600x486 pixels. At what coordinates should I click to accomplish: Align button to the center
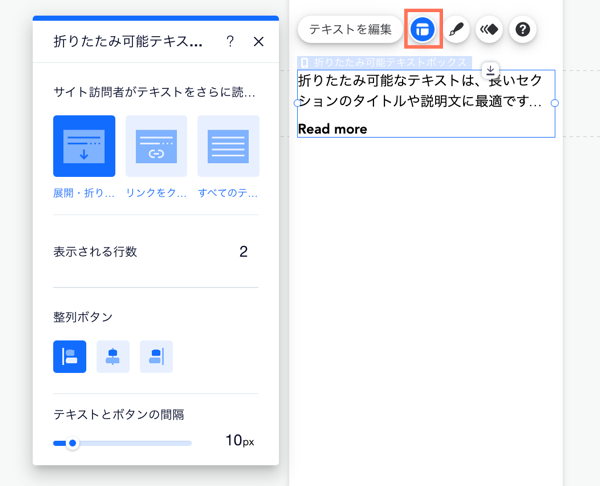(x=113, y=357)
